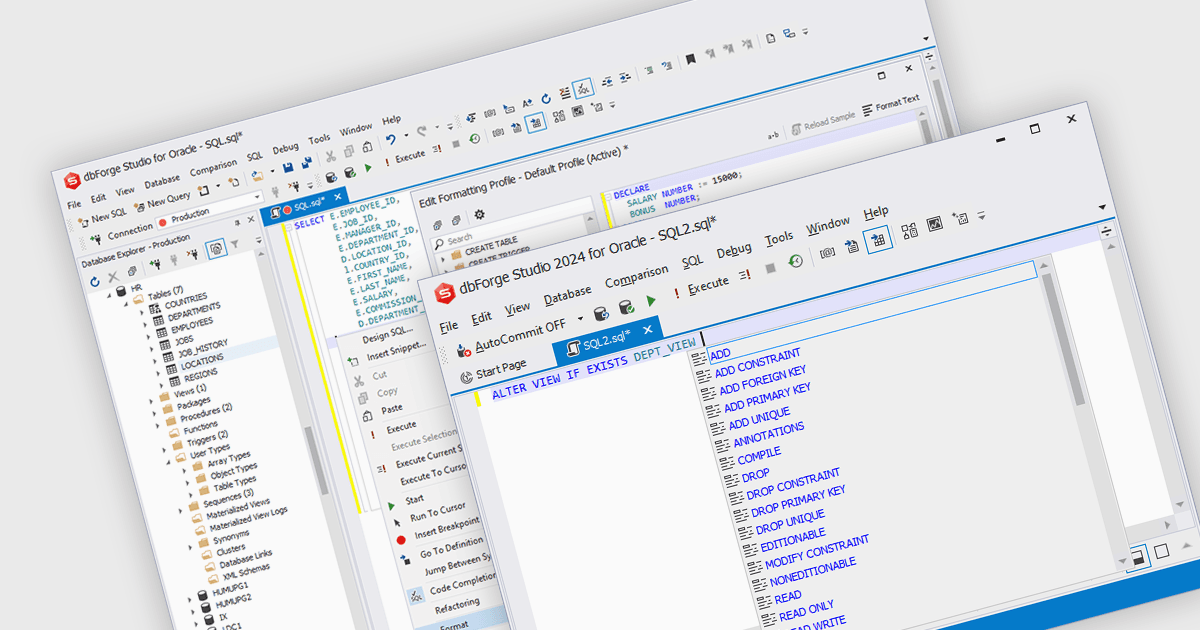This screenshot has height=630, width=1200.
Task: Click the database refresh icon in the front window toolbar
Action: click(x=601, y=313)
